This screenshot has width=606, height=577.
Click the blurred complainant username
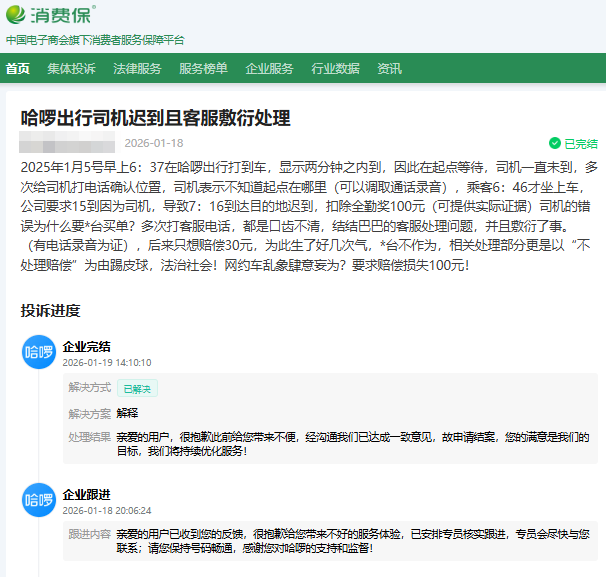(68, 142)
